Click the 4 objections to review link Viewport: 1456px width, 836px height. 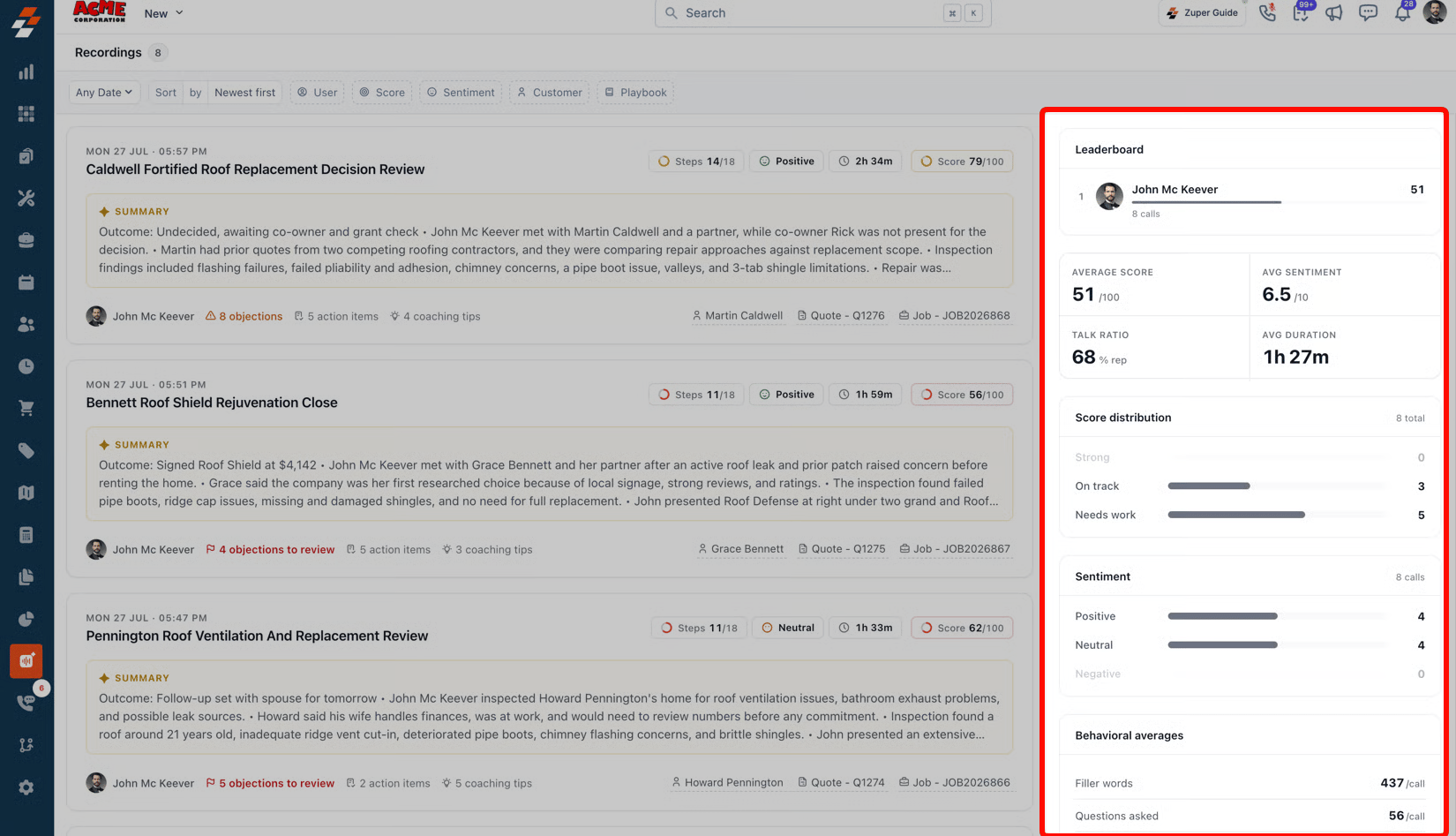pos(270,549)
